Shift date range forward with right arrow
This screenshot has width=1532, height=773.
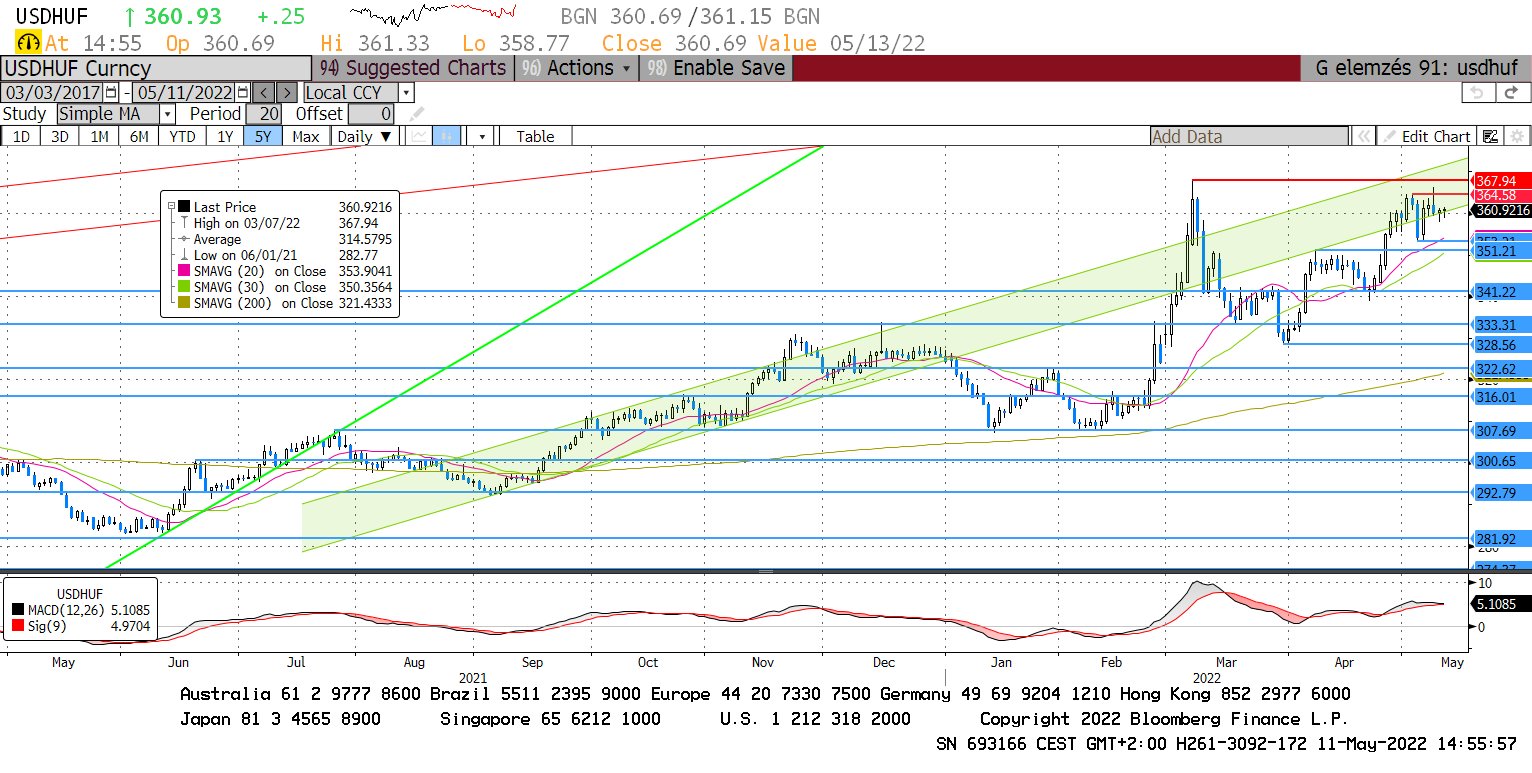tap(286, 92)
